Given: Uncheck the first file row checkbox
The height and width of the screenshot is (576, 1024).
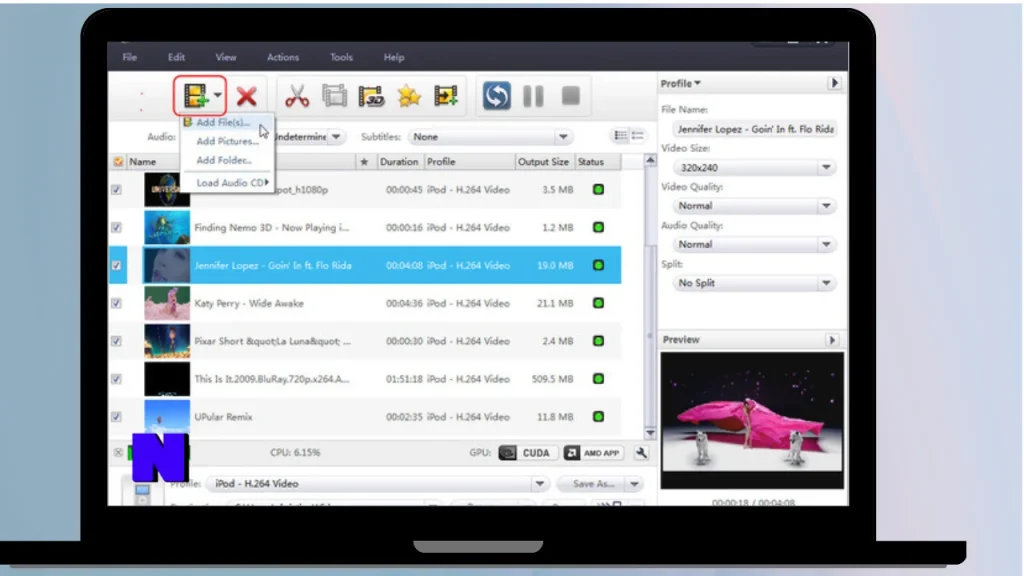Looking at the screenshot, I should coord(116,189).
